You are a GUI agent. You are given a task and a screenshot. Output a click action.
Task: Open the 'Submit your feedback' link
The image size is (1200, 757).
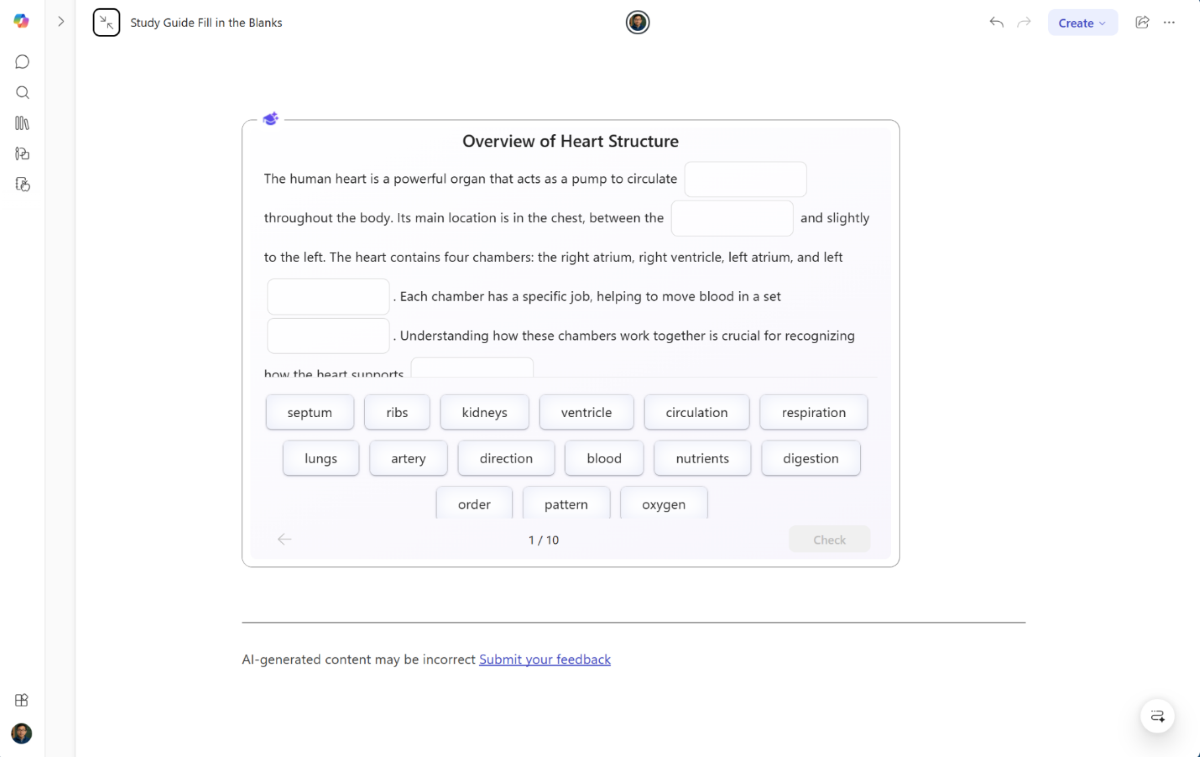click(x=545, y=659)
